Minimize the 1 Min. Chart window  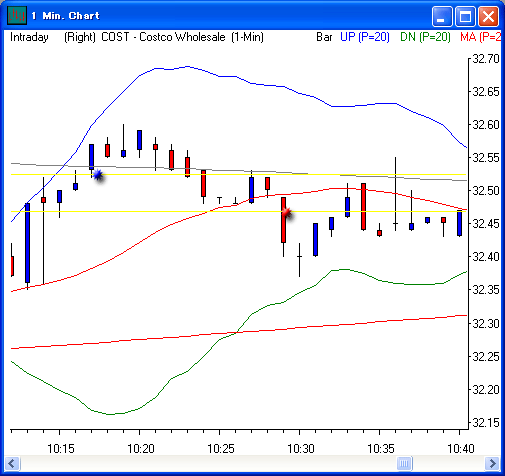(442, 16)
